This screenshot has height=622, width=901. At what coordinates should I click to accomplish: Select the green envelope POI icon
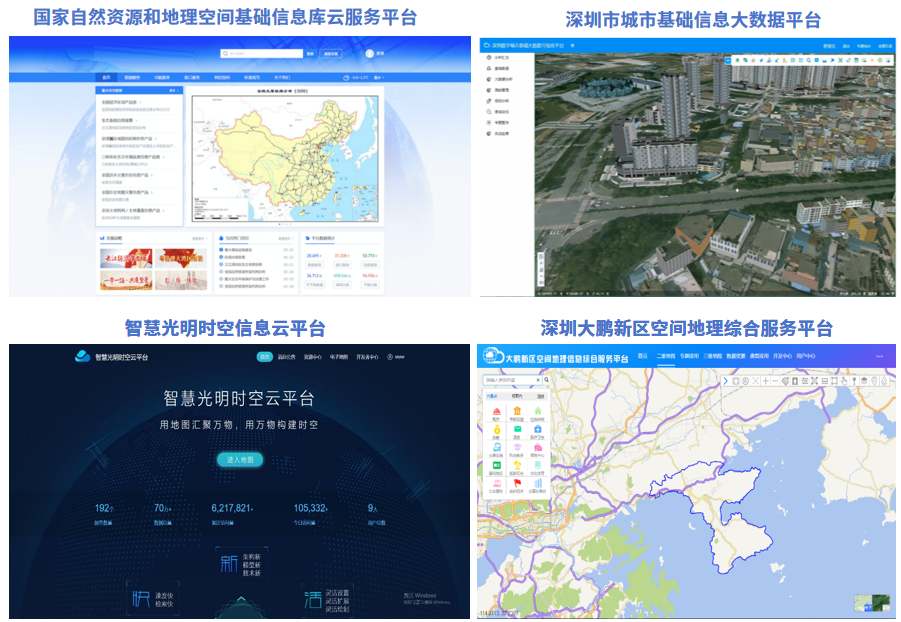click(x=517, y=430)
